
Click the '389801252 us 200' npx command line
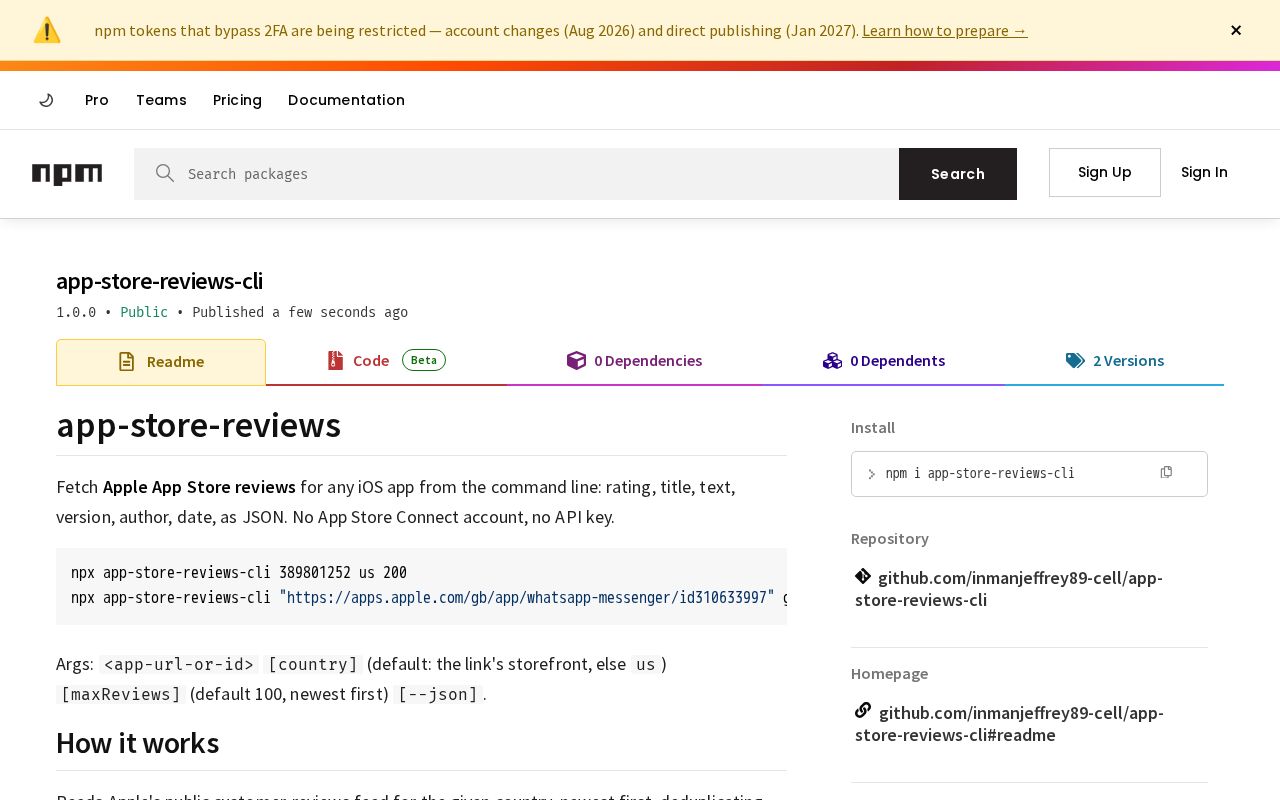pos(239,573)
